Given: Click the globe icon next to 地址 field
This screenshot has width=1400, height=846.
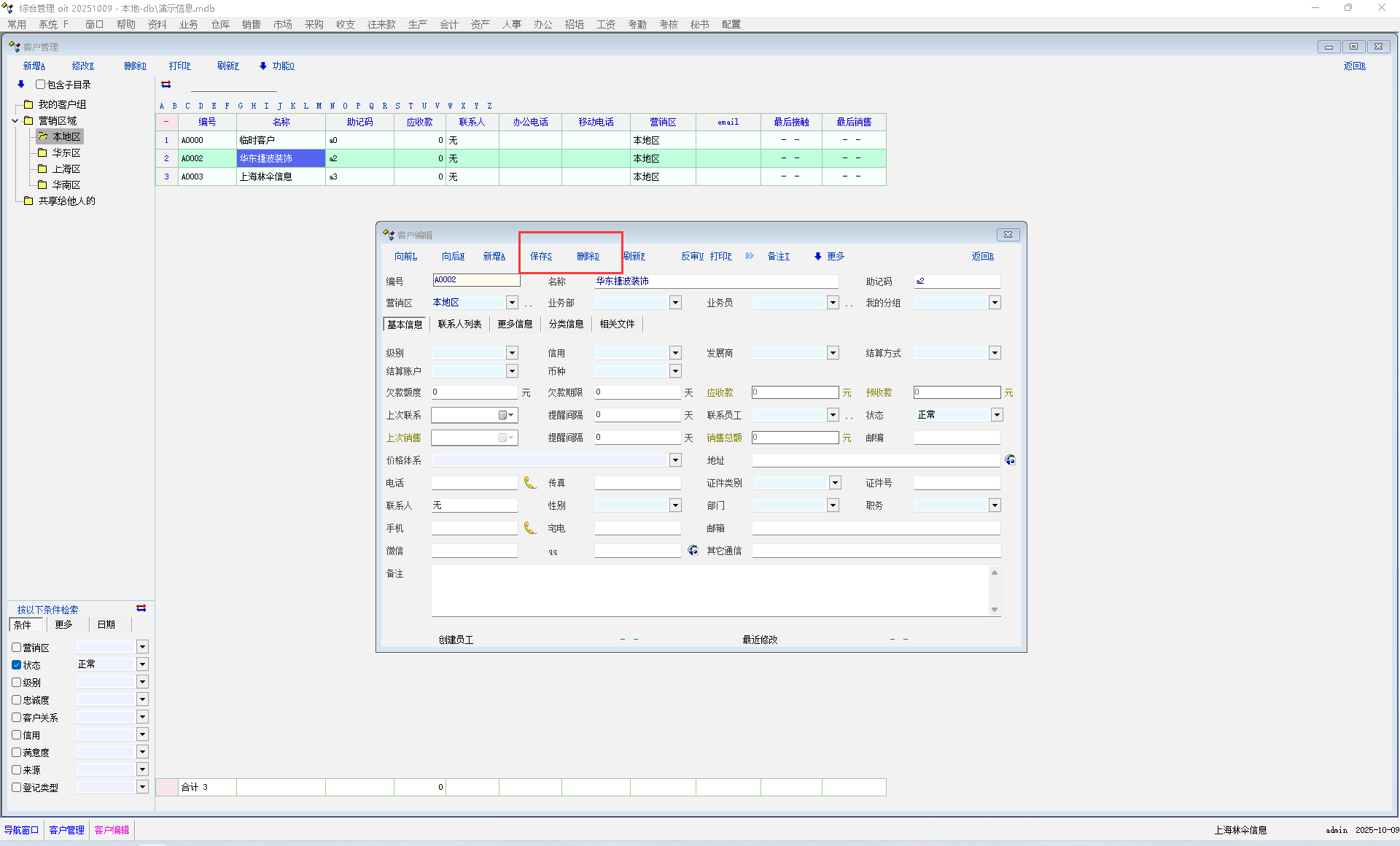Looking at the screenshot, I should point(1010,460).
